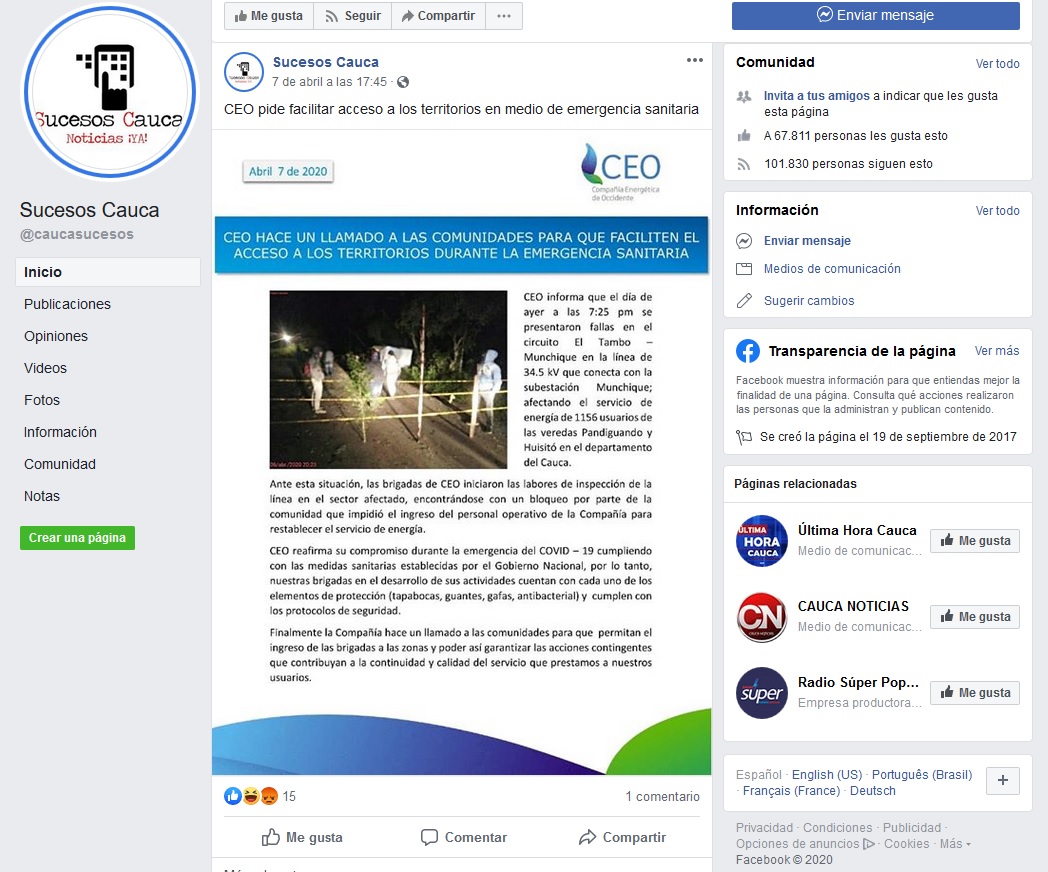Click the Enviar mensaje link in Información
This screenshot has height=872, width=1048.
click(807, 241)
